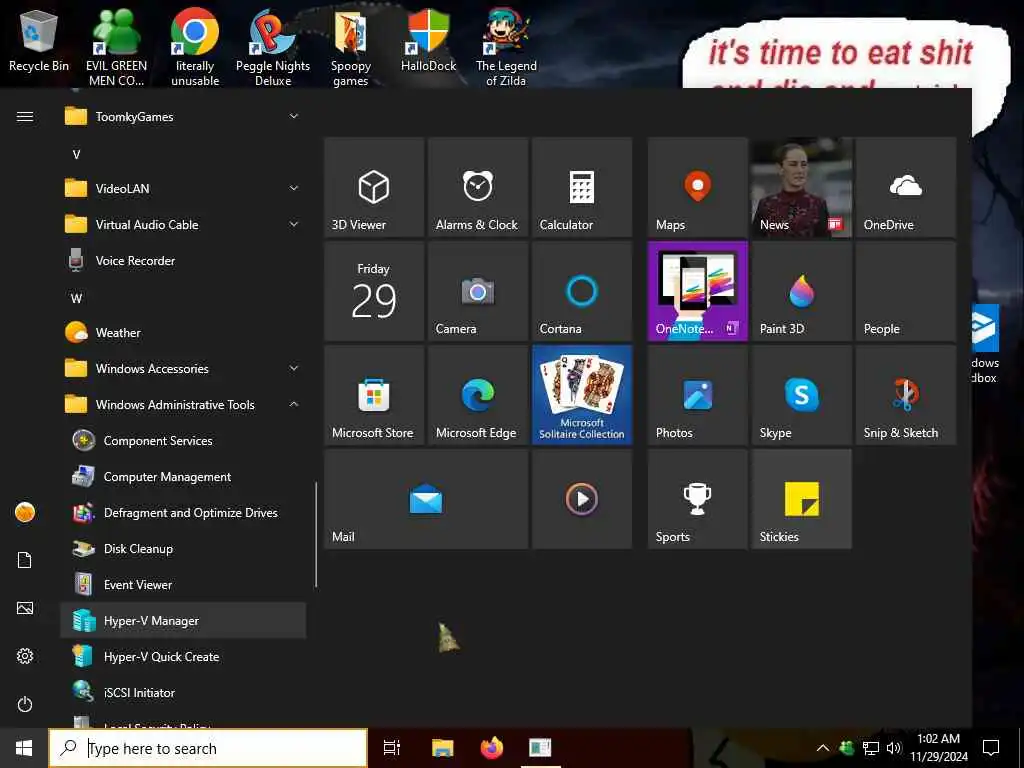Jump to letter V in app list
Viewport: 1024px width, 768px height.
(x=76, y=155)
